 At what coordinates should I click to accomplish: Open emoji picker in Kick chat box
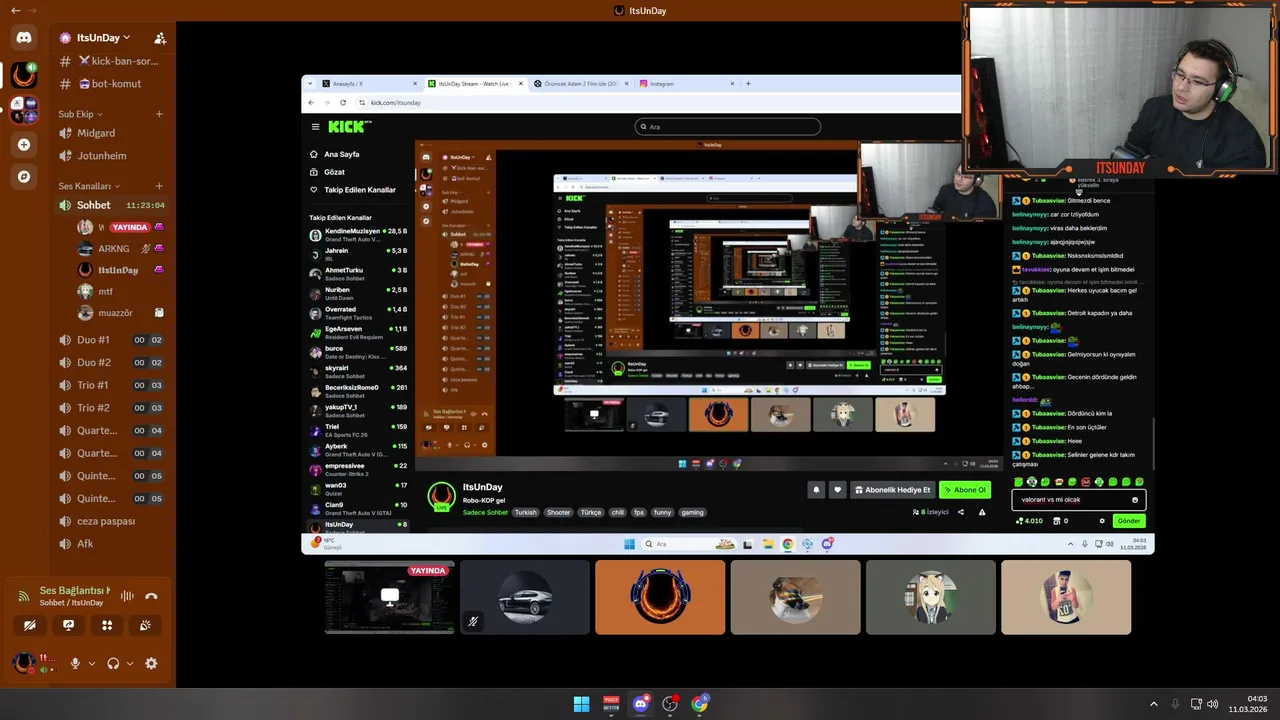pyautogui.click(x=1134, y=500)
